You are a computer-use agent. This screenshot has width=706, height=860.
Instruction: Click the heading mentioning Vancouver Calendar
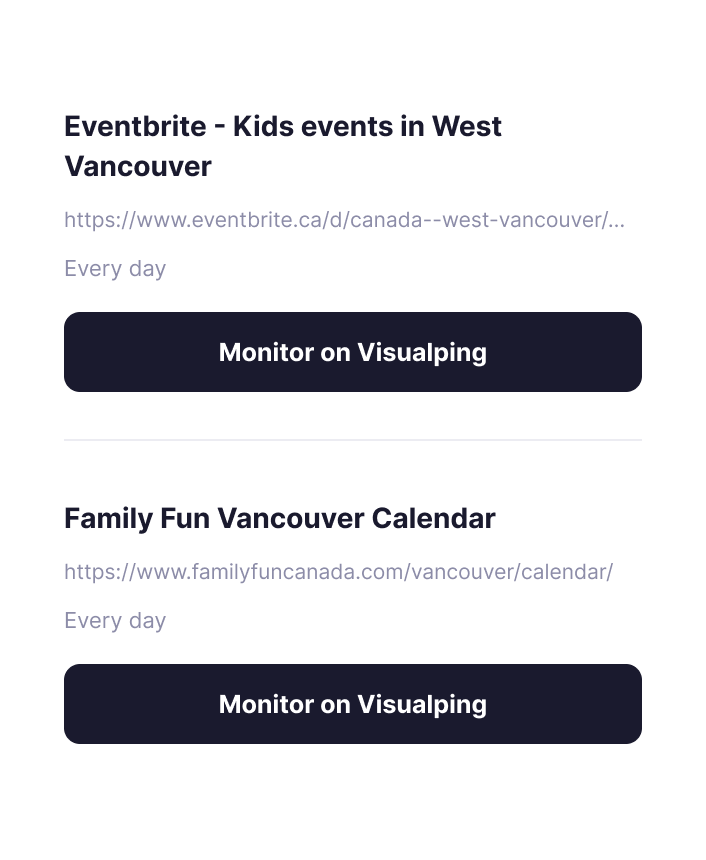point(279,519)
